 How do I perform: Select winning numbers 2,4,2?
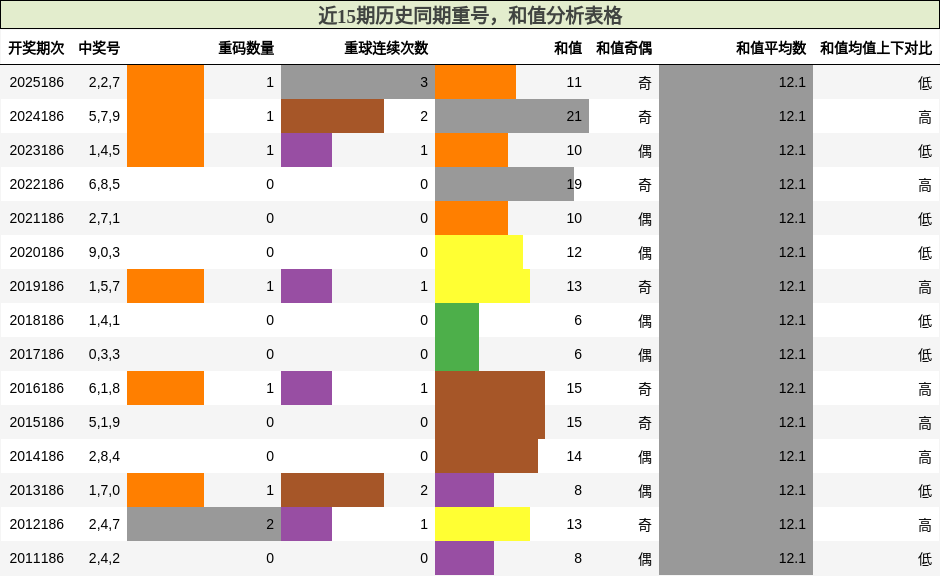[104, 558]
